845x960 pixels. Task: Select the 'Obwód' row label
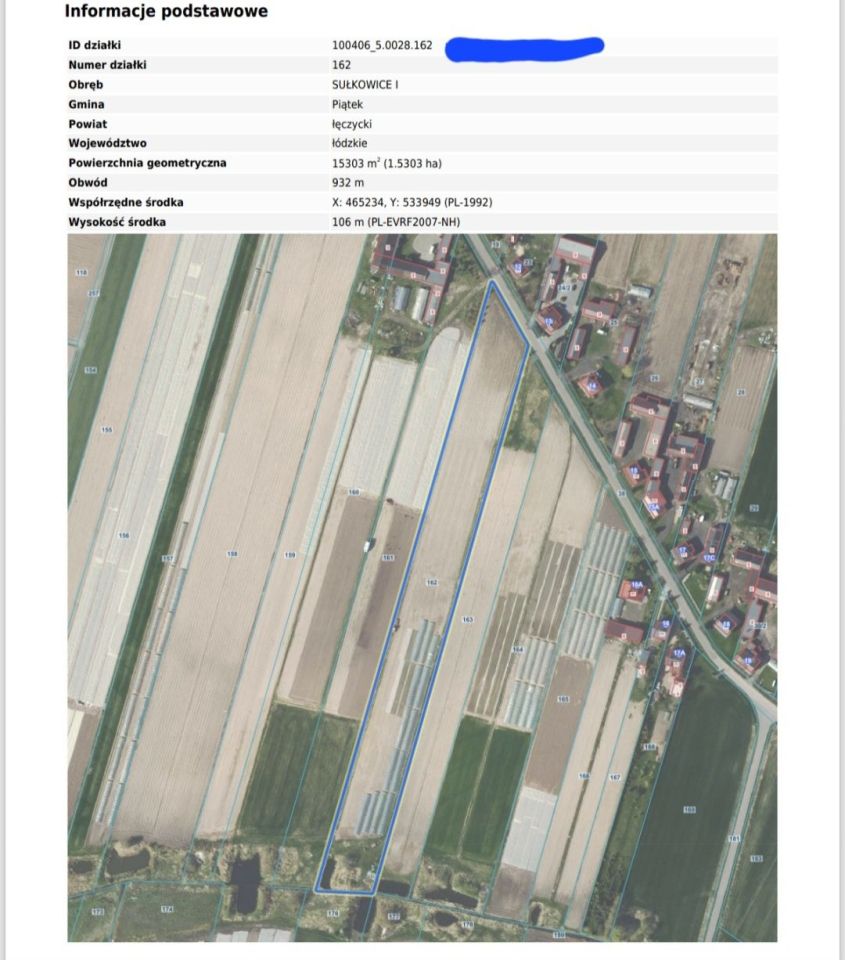click(88, 182)
